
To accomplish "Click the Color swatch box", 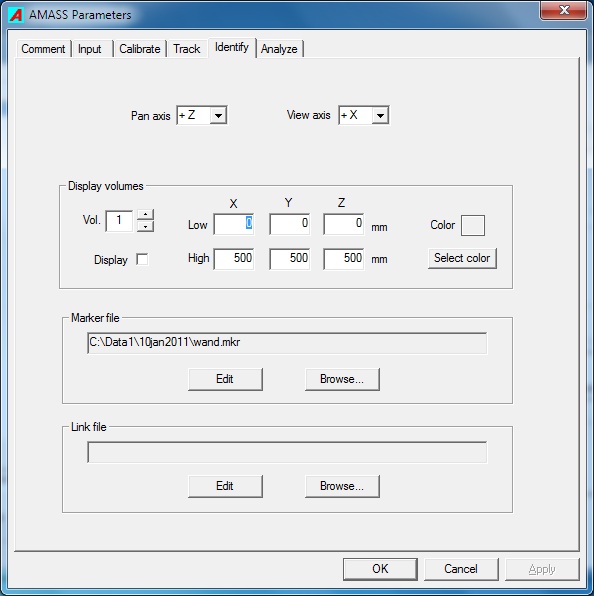I will point(473,225).
